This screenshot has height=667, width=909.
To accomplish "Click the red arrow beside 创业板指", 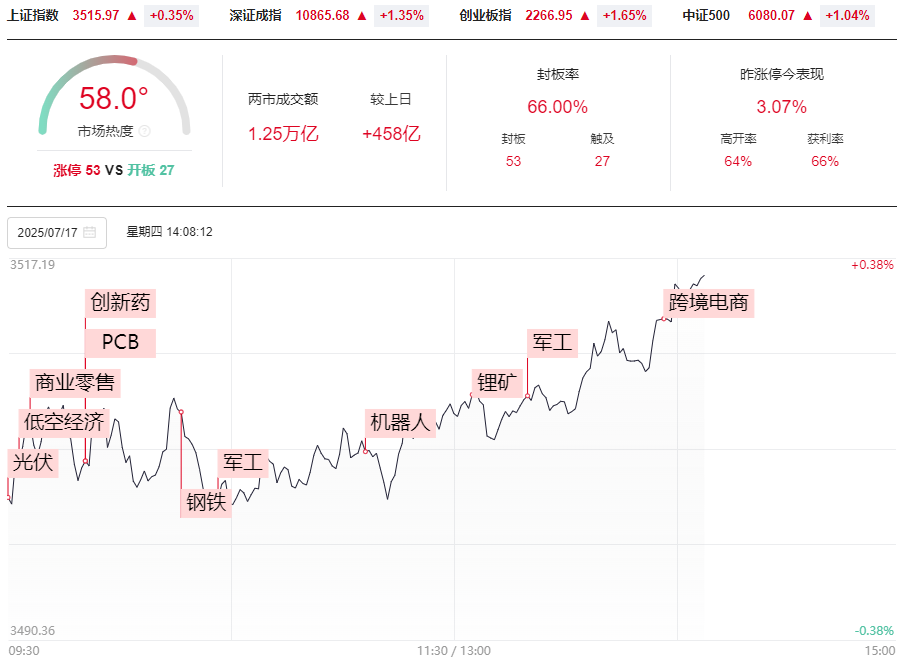I will tap(585, 16).
